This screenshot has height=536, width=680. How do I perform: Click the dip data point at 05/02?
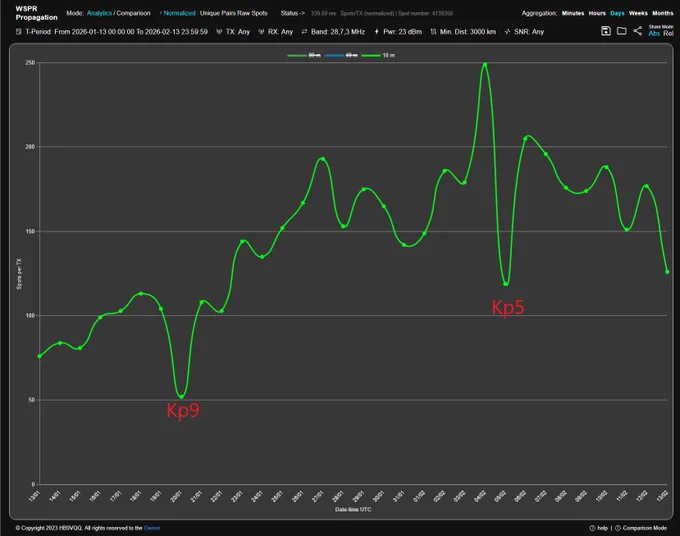pyautogui.click(x=506, y=284)
